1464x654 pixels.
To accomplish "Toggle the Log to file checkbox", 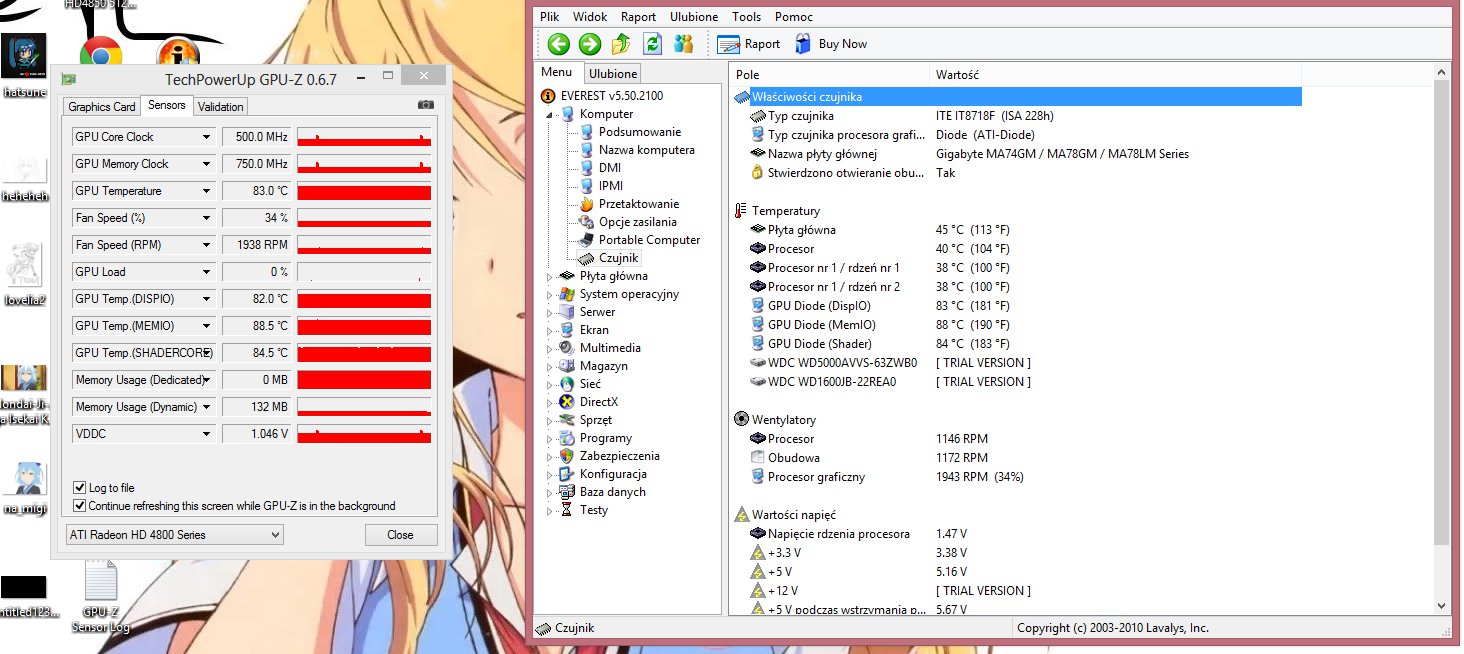I will pyautogui.click(x=80, y=488).
